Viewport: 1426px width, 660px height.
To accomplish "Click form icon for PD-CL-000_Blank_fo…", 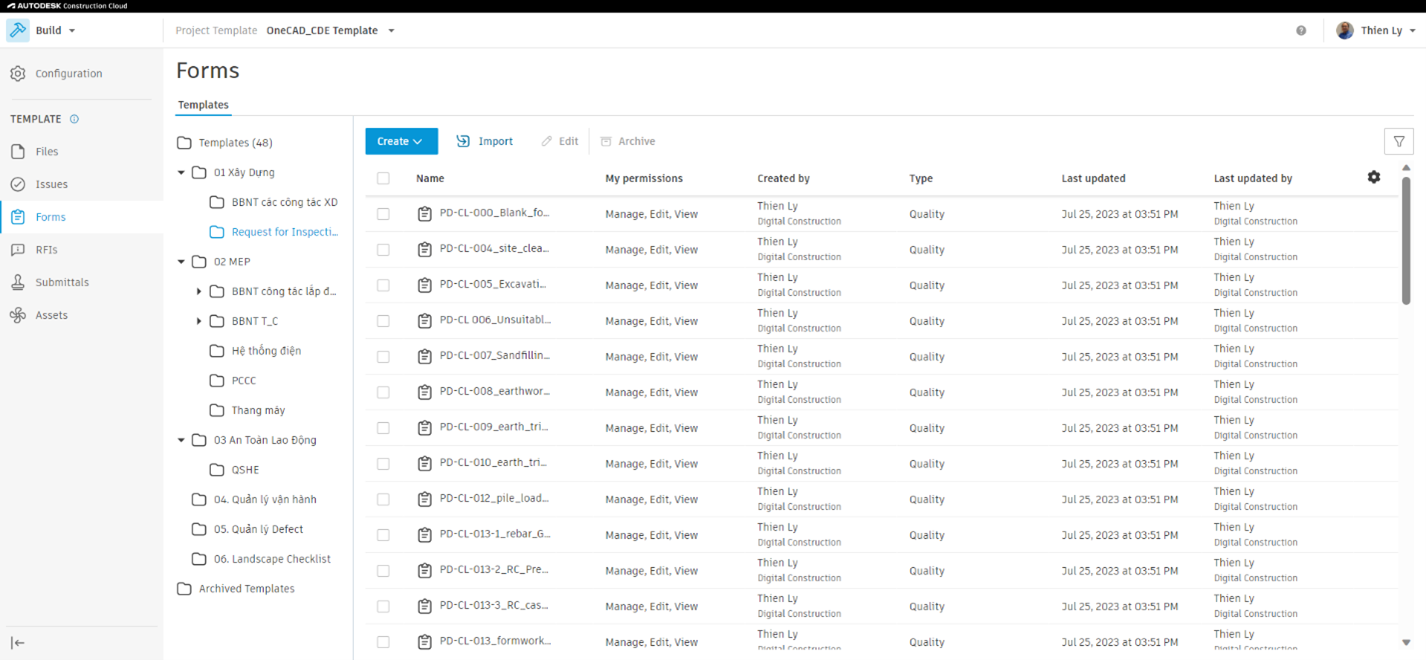I will [425, 214].
